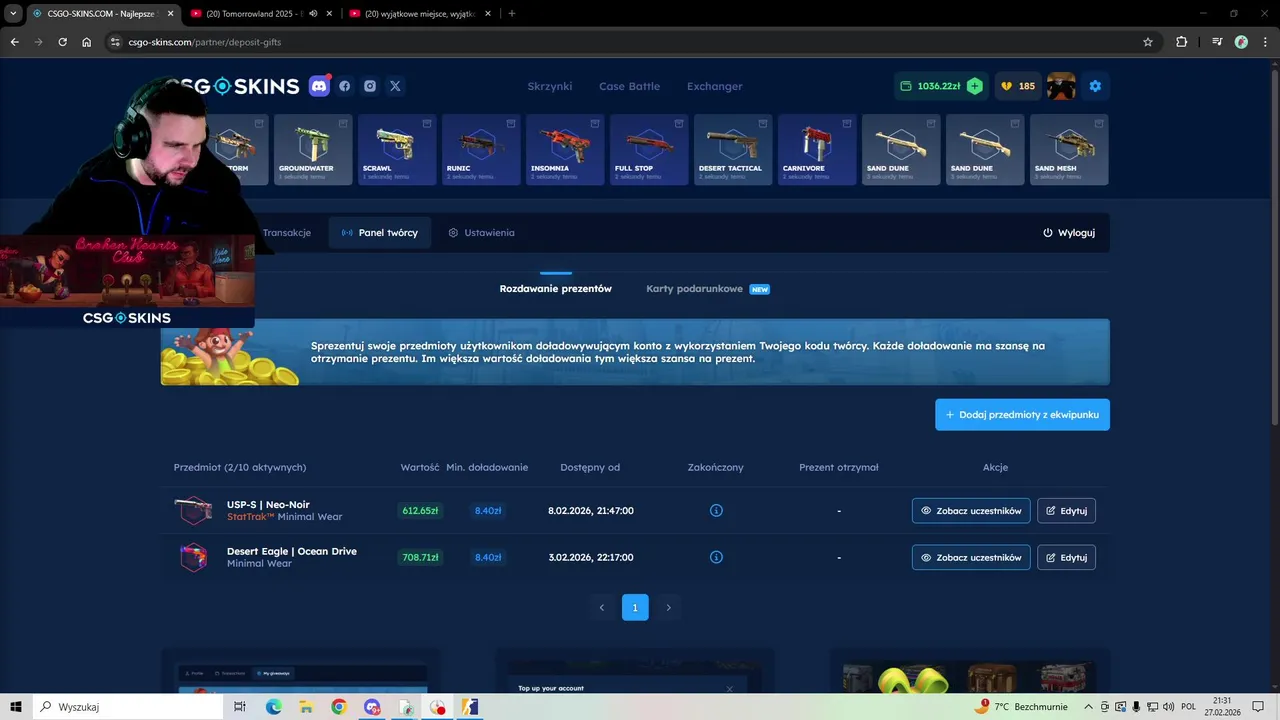Click the case icon on SAND MESH card
The image size is (1280, 720).
[x=1099, y=123]
